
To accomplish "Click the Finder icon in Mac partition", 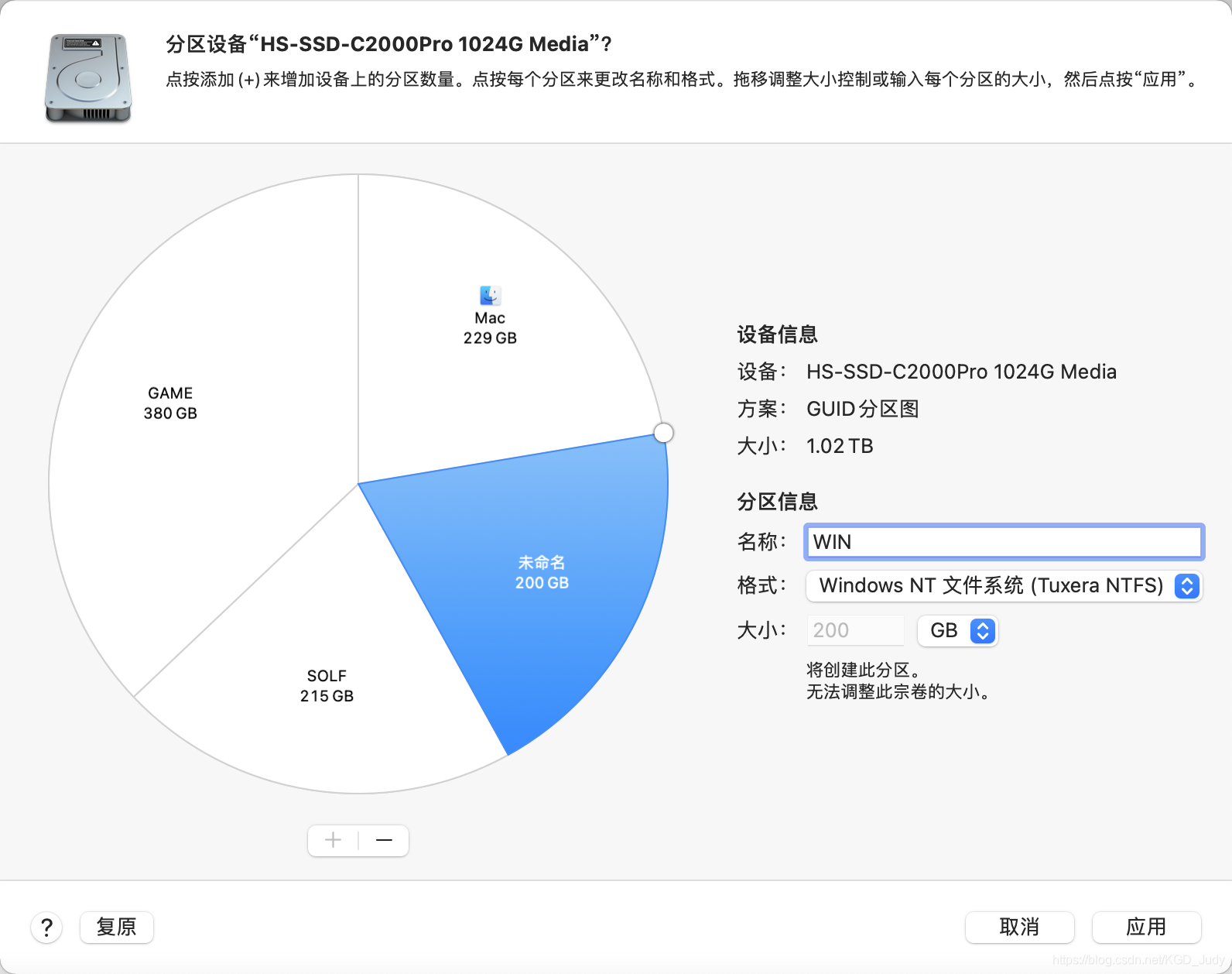I will tap(490, 295).
